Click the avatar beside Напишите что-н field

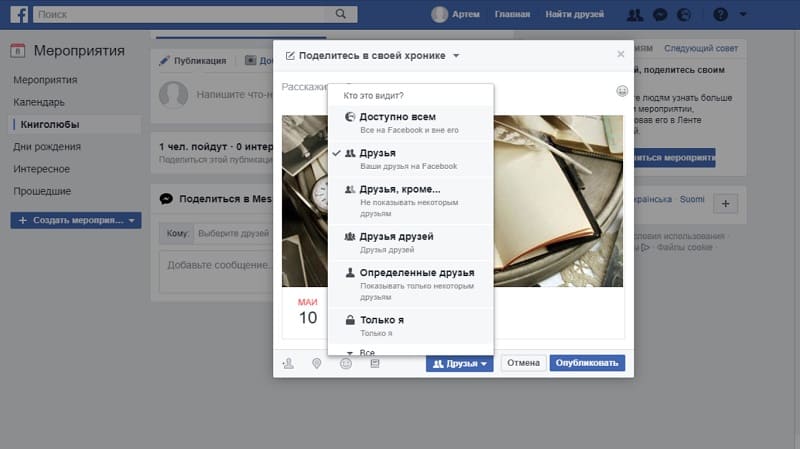pyautogui.click(x=173, y=94)
